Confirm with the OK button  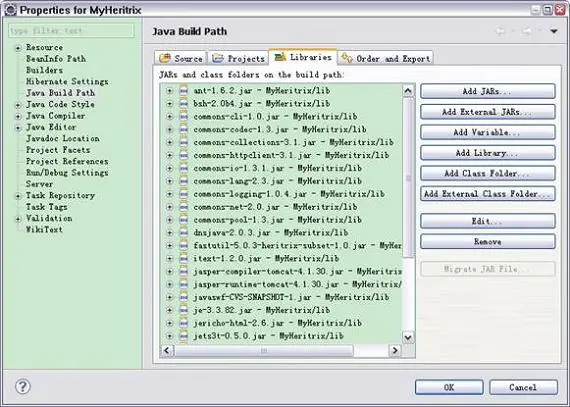(x=449, y=387)
